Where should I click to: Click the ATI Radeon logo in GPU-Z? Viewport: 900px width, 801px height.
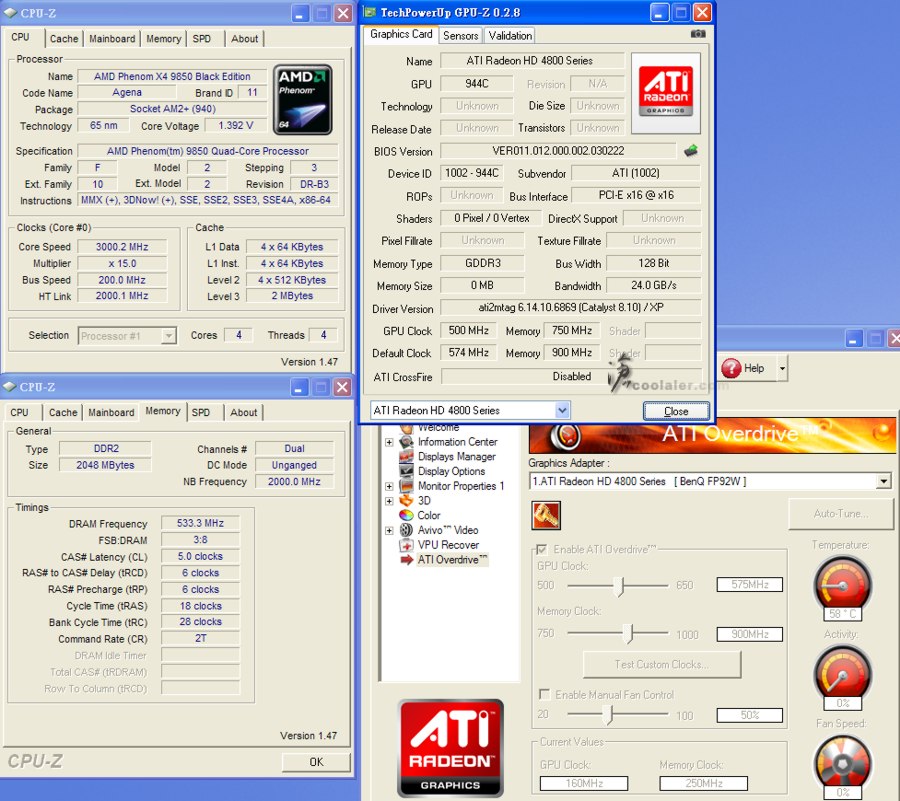tap(665, 93)
